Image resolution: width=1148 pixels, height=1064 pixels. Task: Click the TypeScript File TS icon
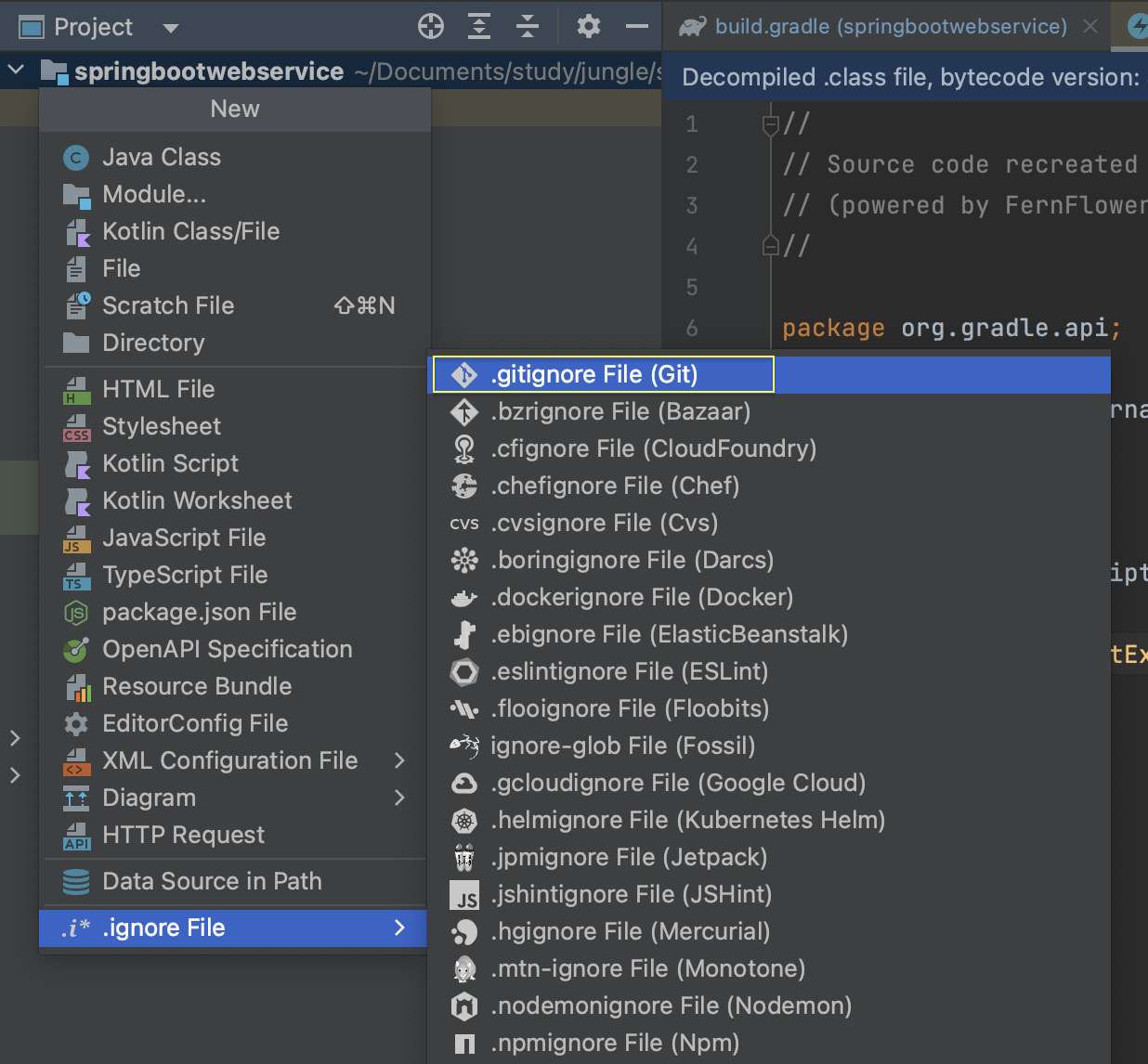tap(77, 576)
